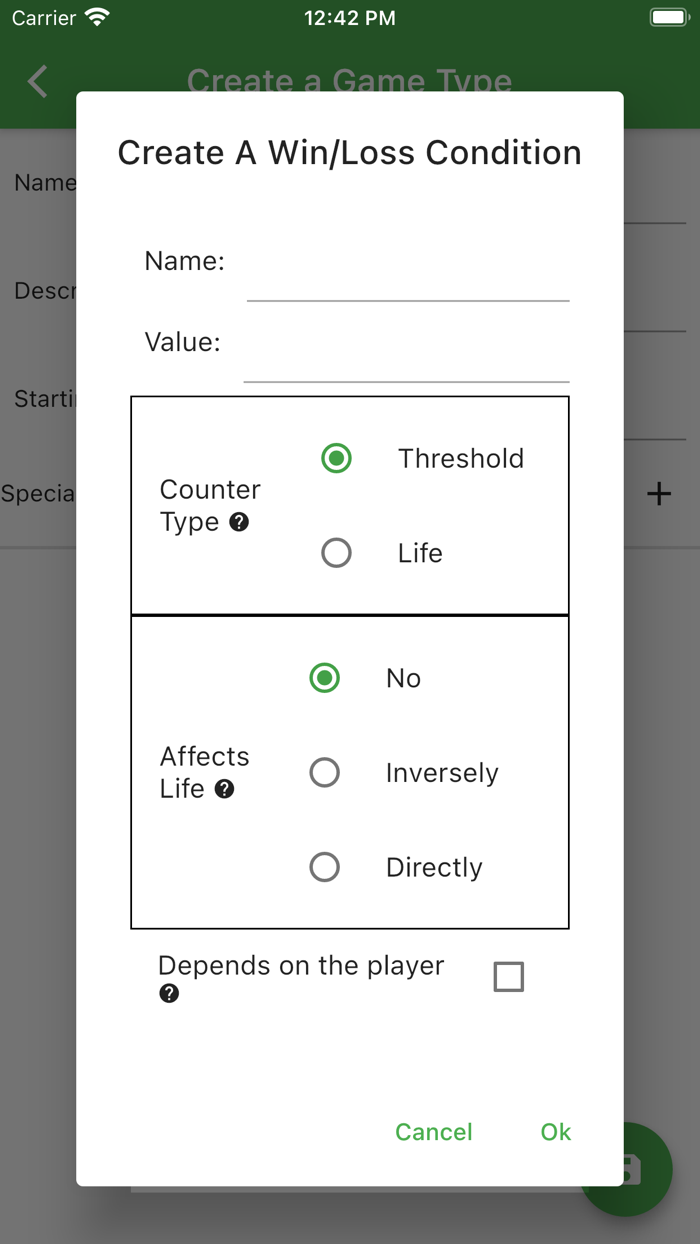Viewport: 700px width, 1244px height.
Task: Tap the green save floating action button
Action: pos(626,1170)
